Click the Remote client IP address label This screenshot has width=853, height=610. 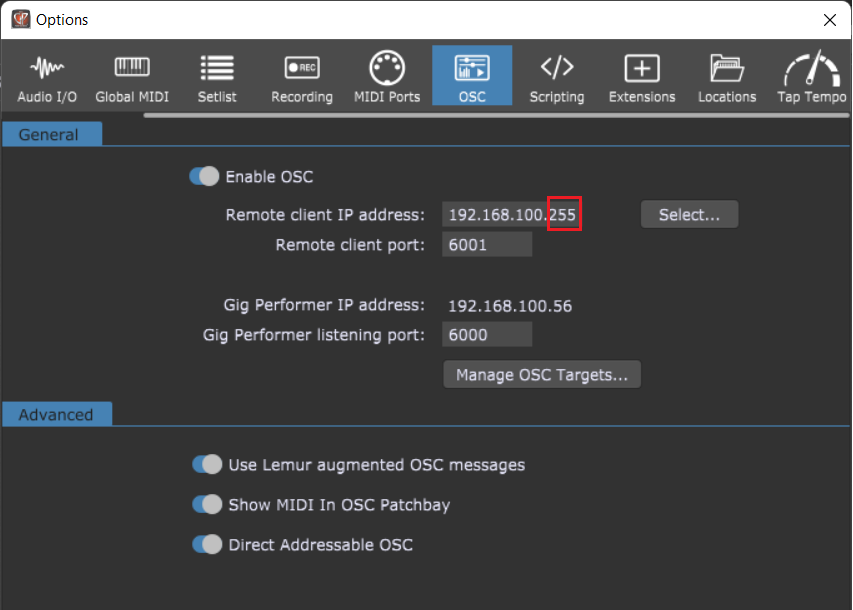pyautogui.click(x=325, y=214)
